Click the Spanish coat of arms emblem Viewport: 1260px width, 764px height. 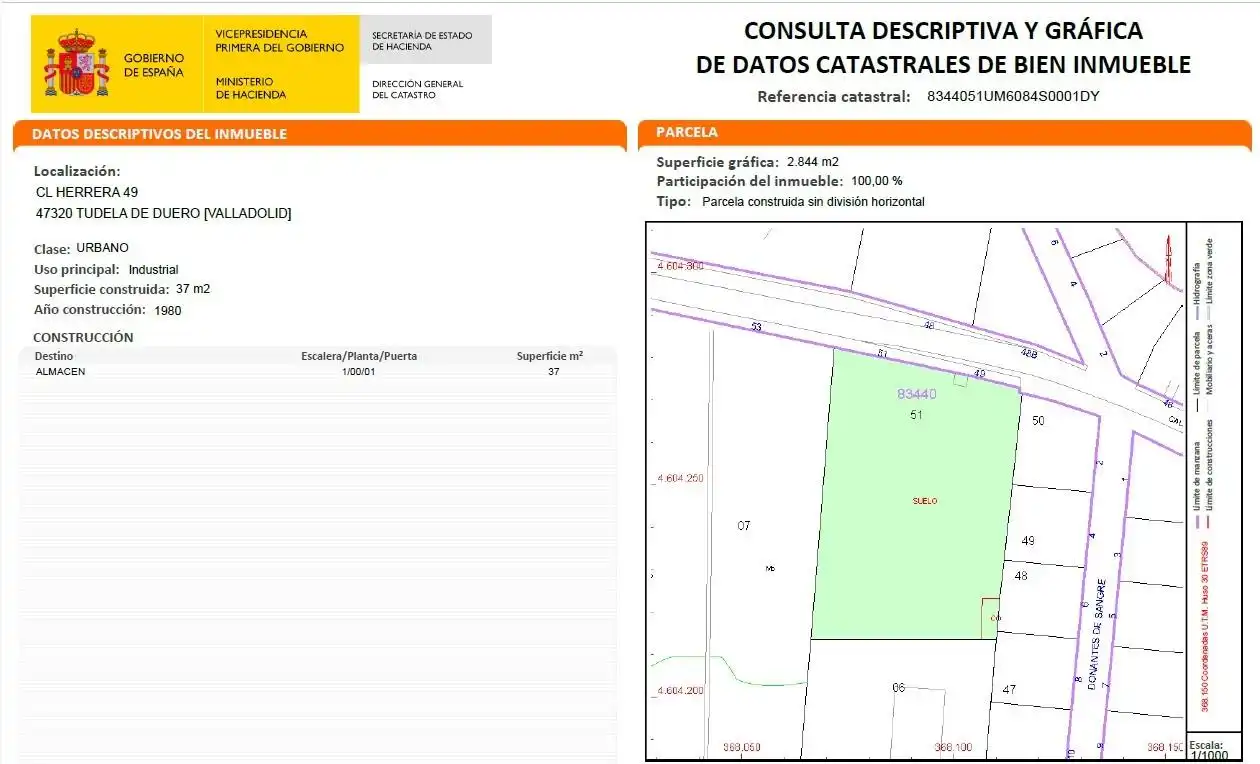[x=76, y=63]
